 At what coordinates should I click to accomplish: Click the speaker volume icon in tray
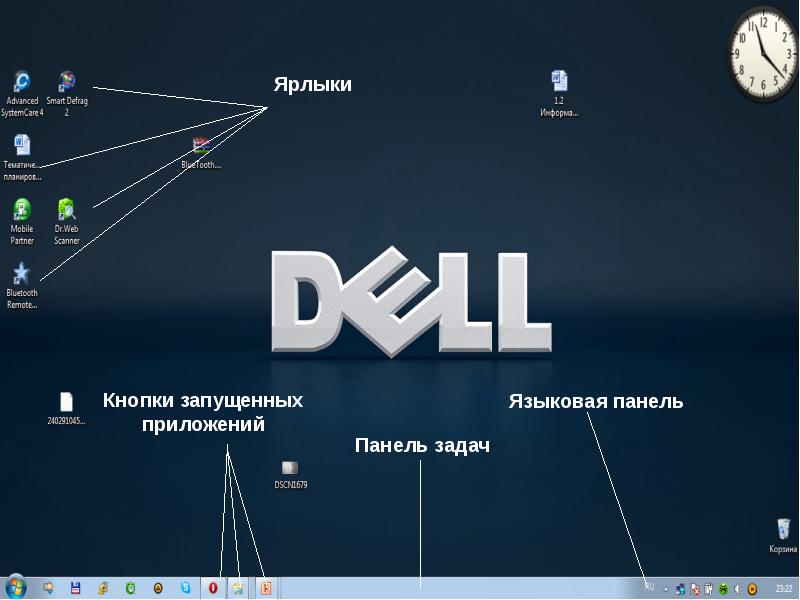point(737,589)
